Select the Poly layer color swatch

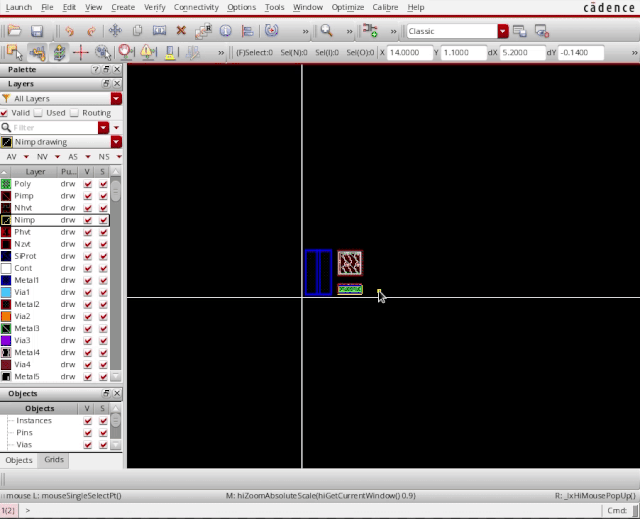(x=6, y=184)
